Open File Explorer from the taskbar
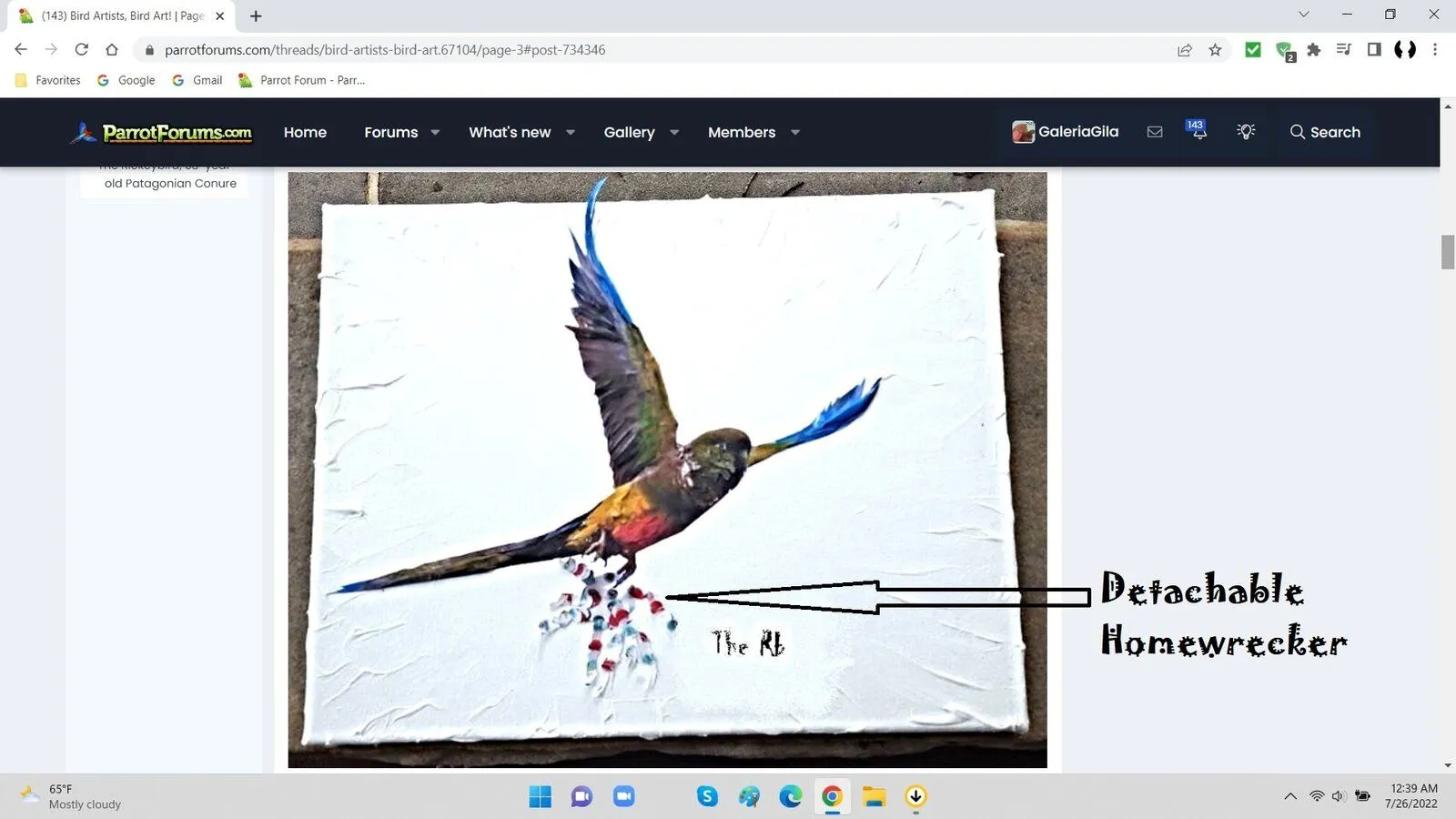The height and width of the screenshot is (819, 1456). coord(874,797)
